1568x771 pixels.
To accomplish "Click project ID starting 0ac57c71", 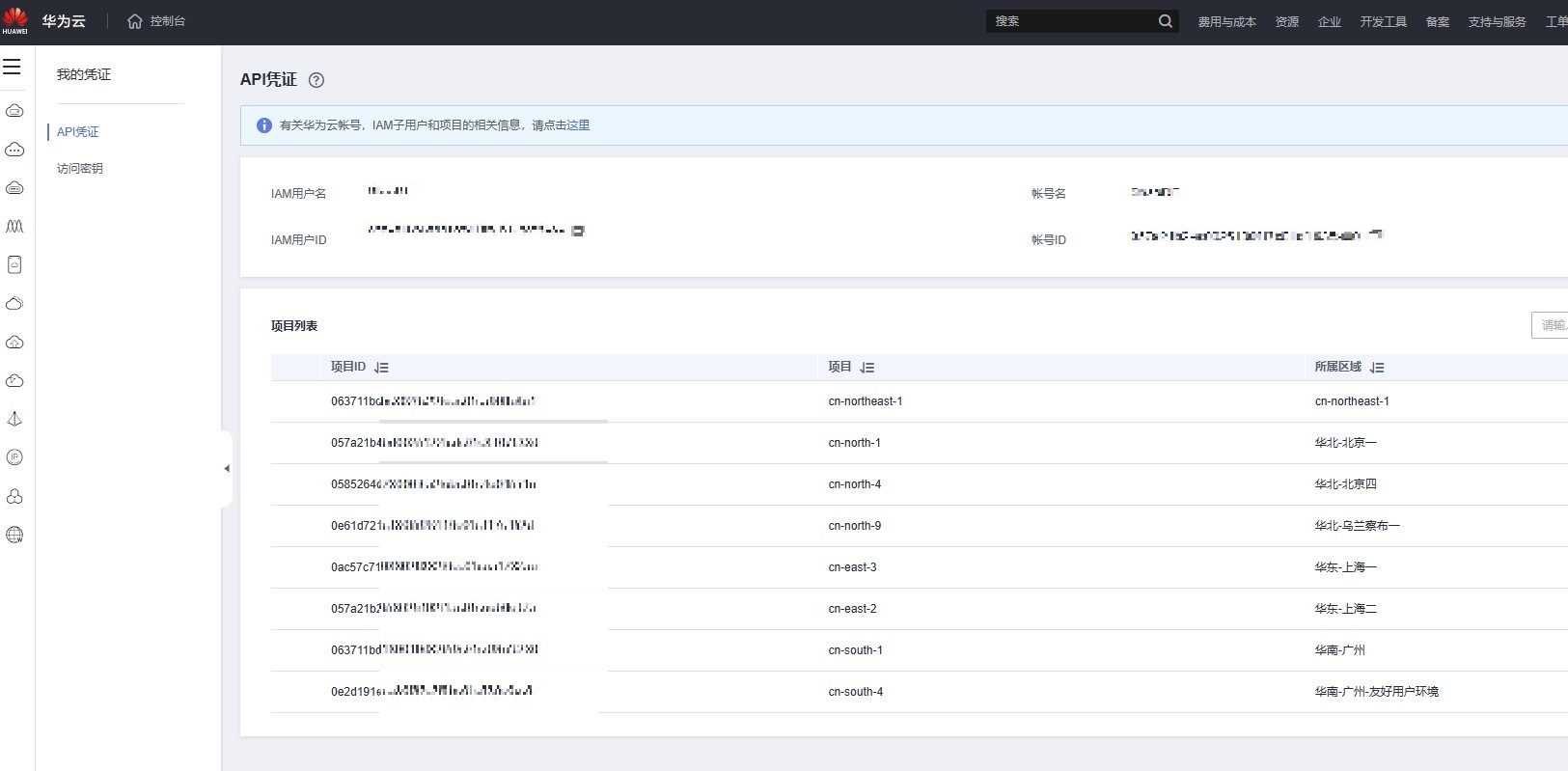I will coord(434,567).
